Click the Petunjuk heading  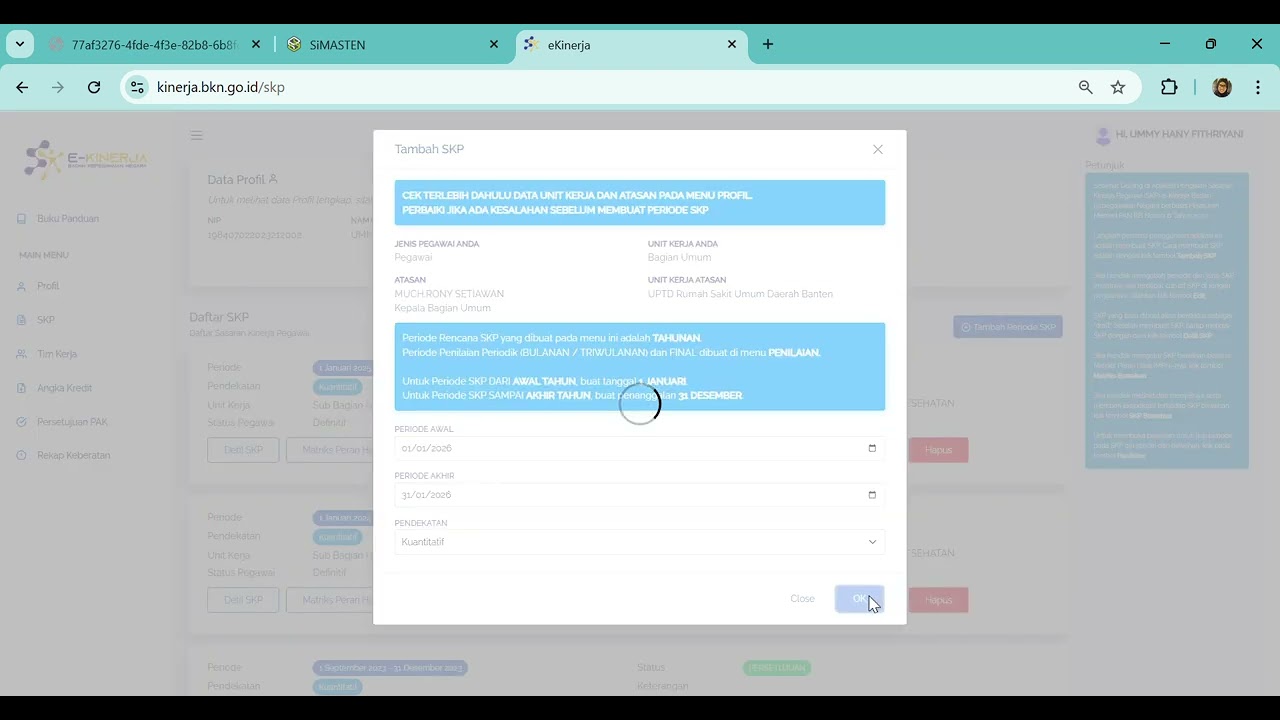pos(1105,165)
